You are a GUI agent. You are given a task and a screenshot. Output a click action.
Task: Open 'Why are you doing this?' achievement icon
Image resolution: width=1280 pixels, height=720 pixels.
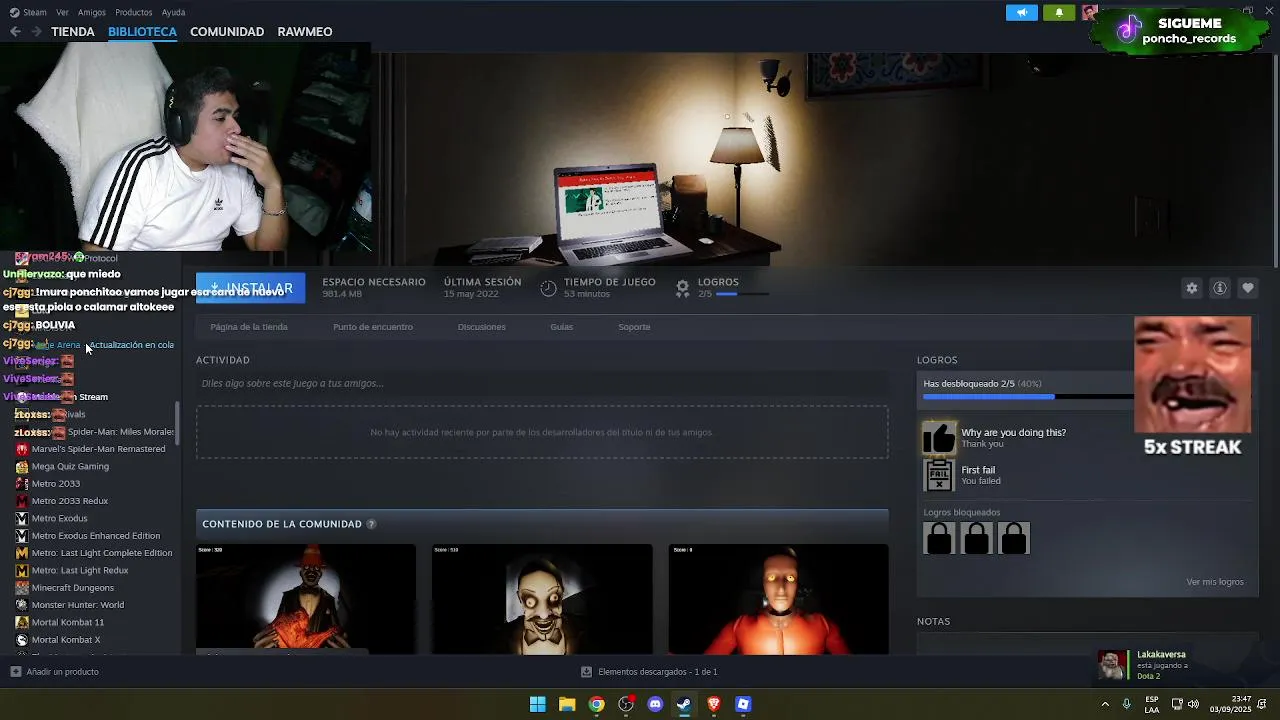[x=939, y=437]
